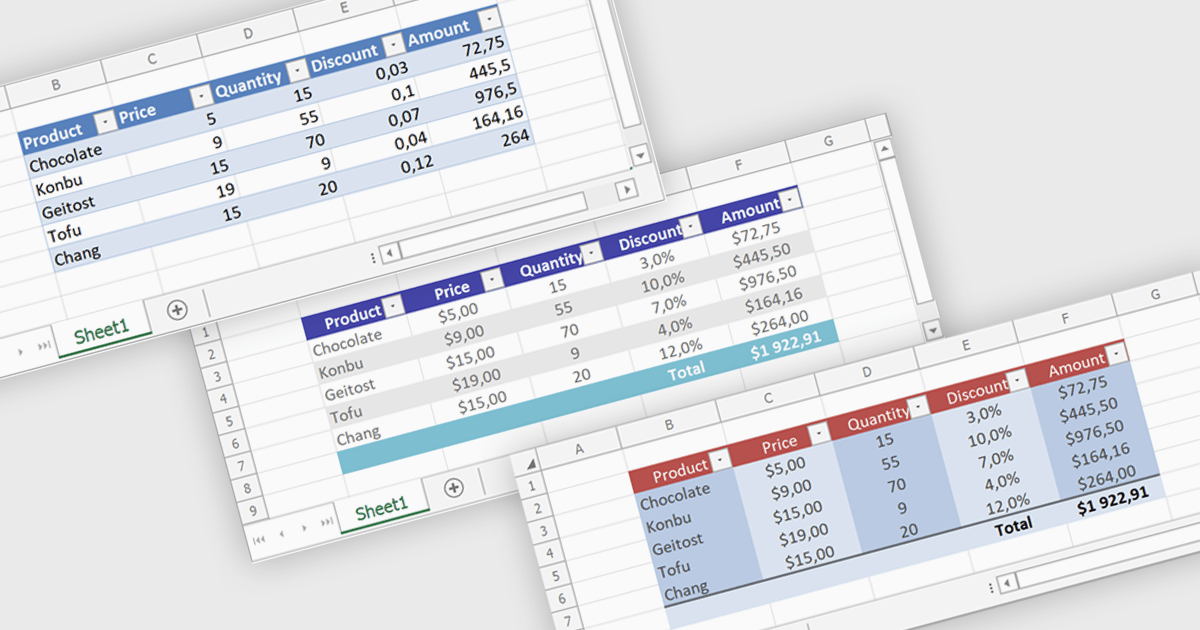
Task: Open Discount filter in red table
Action: tap(1018, 380)
